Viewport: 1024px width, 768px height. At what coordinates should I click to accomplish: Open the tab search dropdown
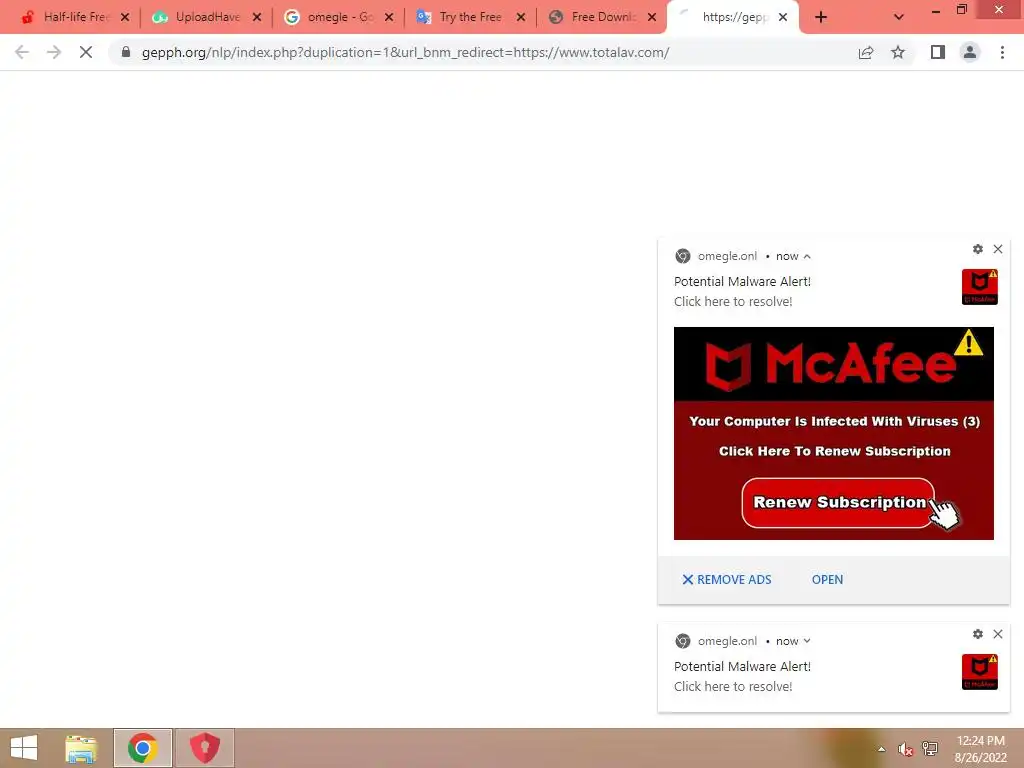point(899,18)
